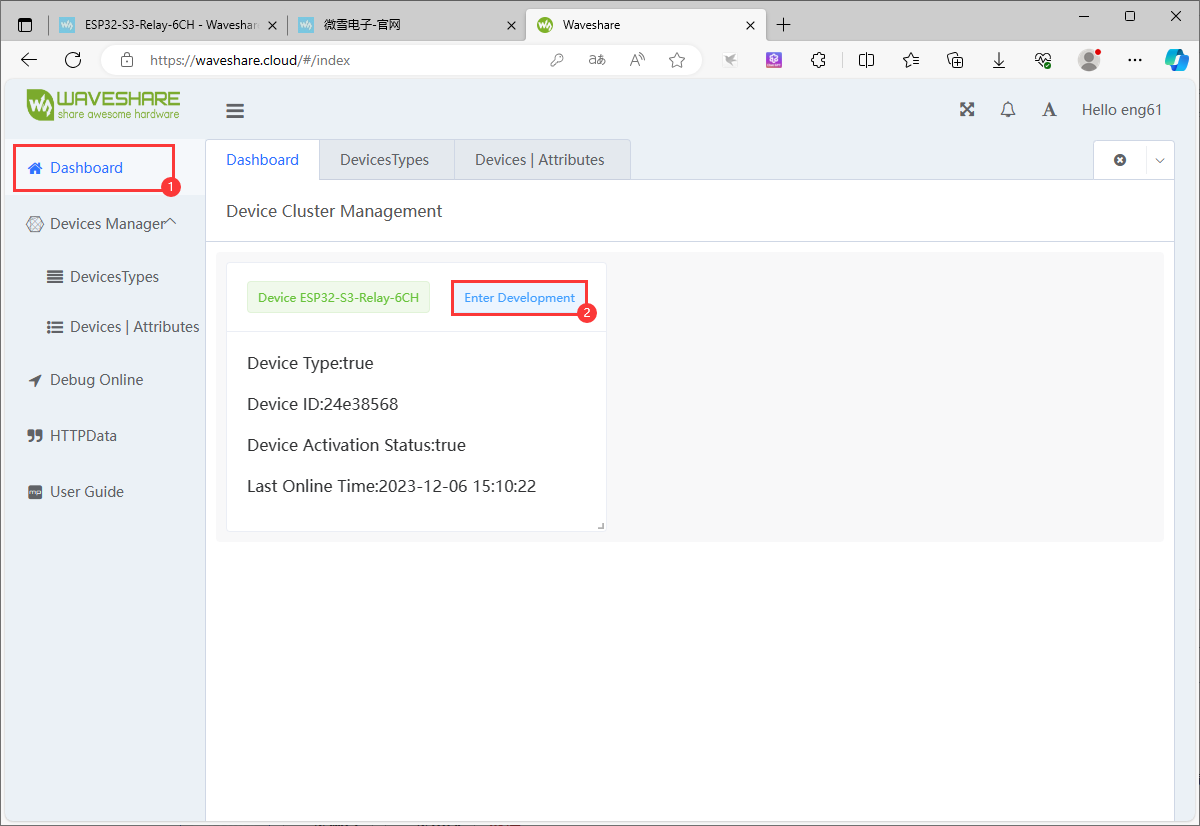Click the close tabs circle-x icon
The height and width of the screenshot is (826, 1200).
(x=1120, y=160)
